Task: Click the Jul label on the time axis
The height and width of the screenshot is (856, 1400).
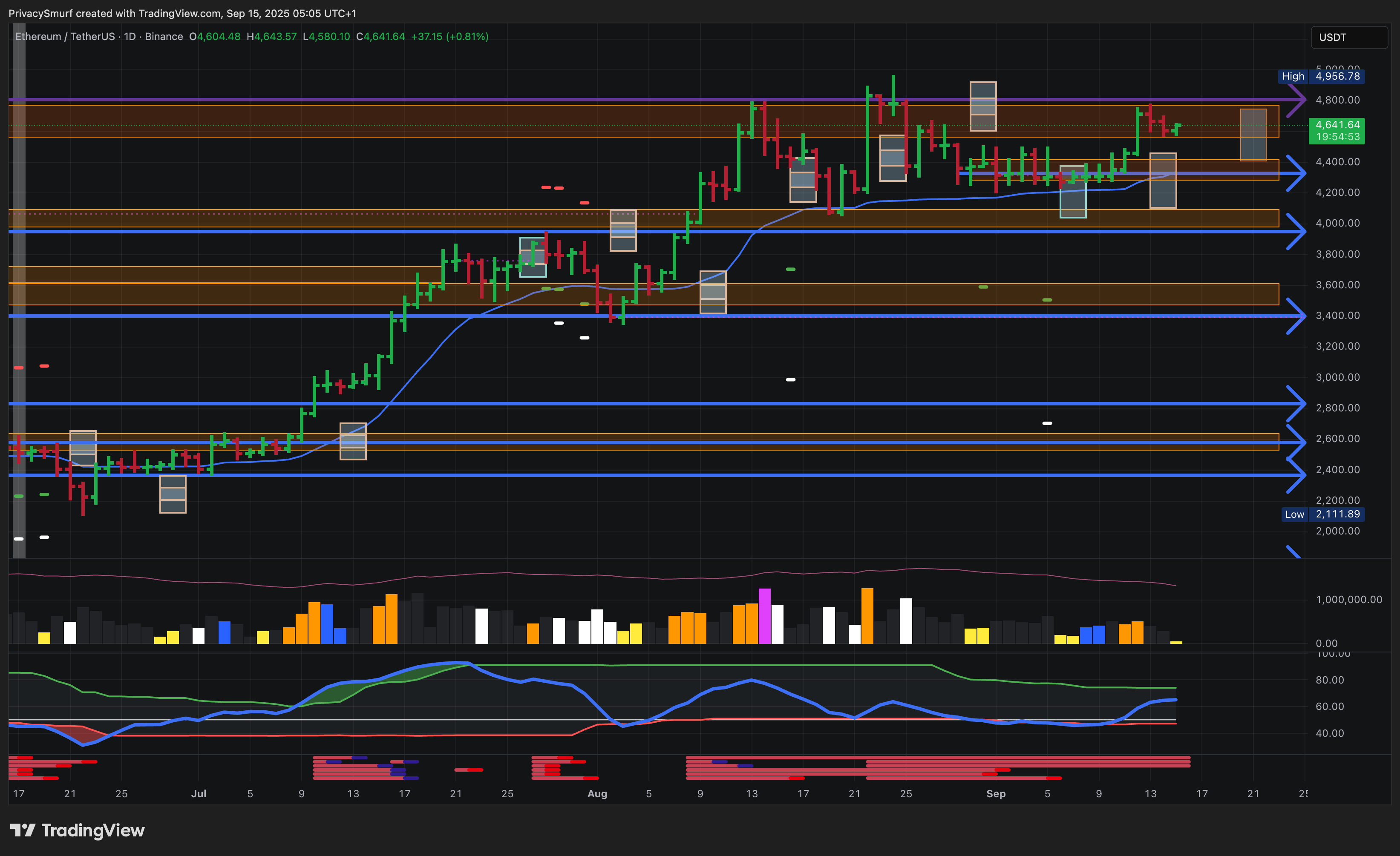Action: tap(198, 793)
